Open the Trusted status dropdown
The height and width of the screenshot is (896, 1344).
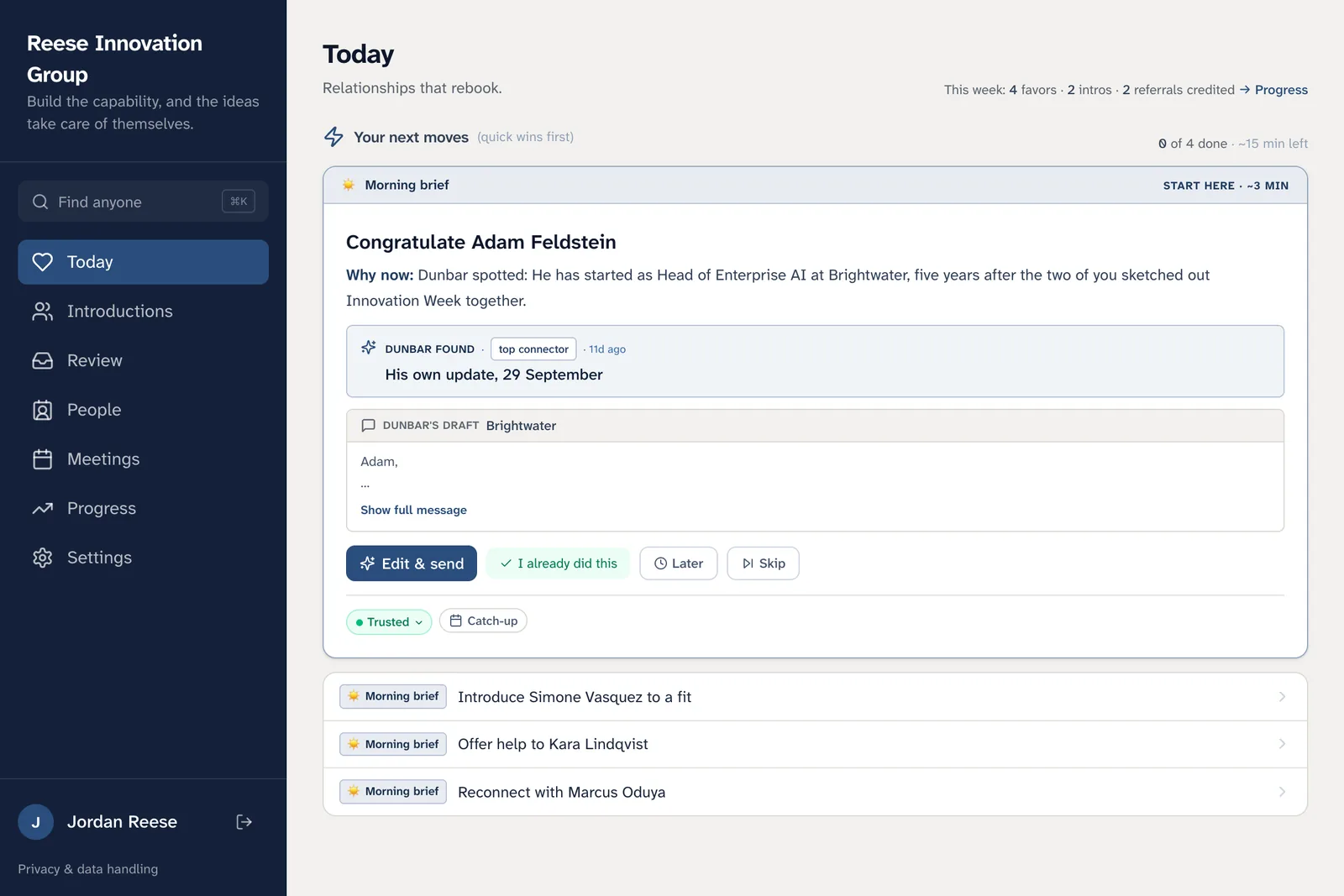[x=389, y=622]
